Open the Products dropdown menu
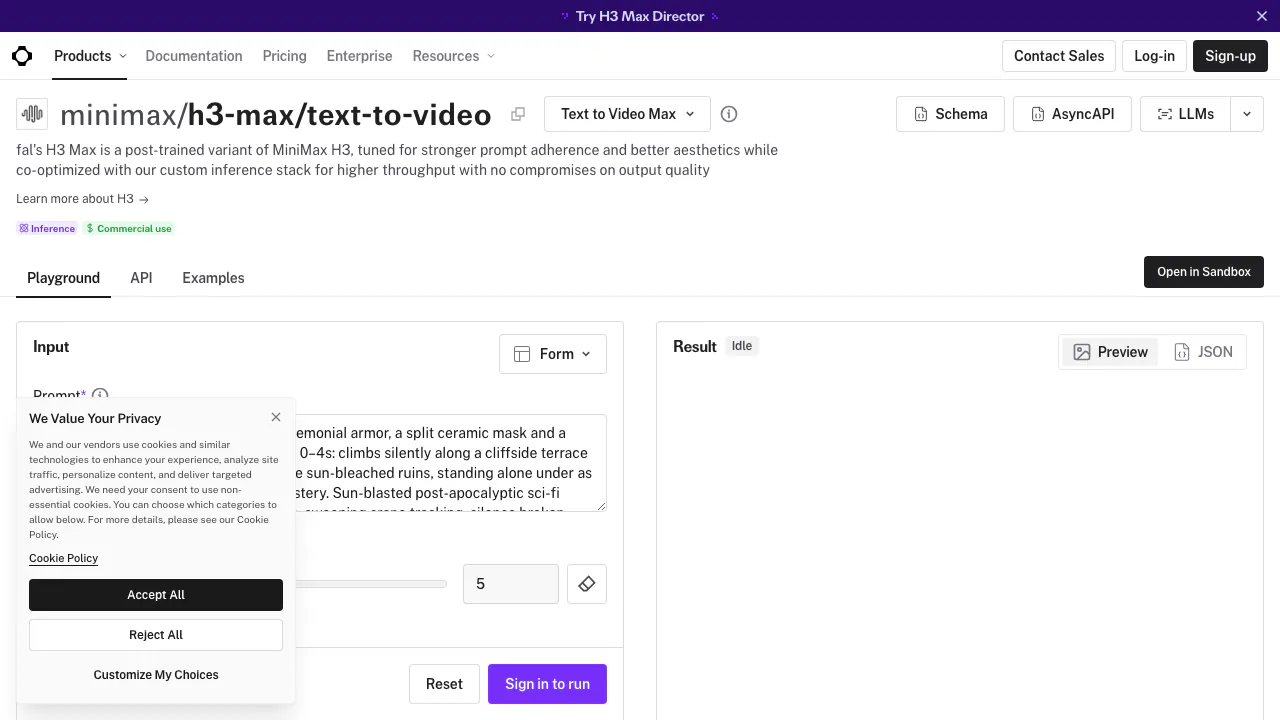Viewport: 1280px width, 720px height. tap(90, 56)
